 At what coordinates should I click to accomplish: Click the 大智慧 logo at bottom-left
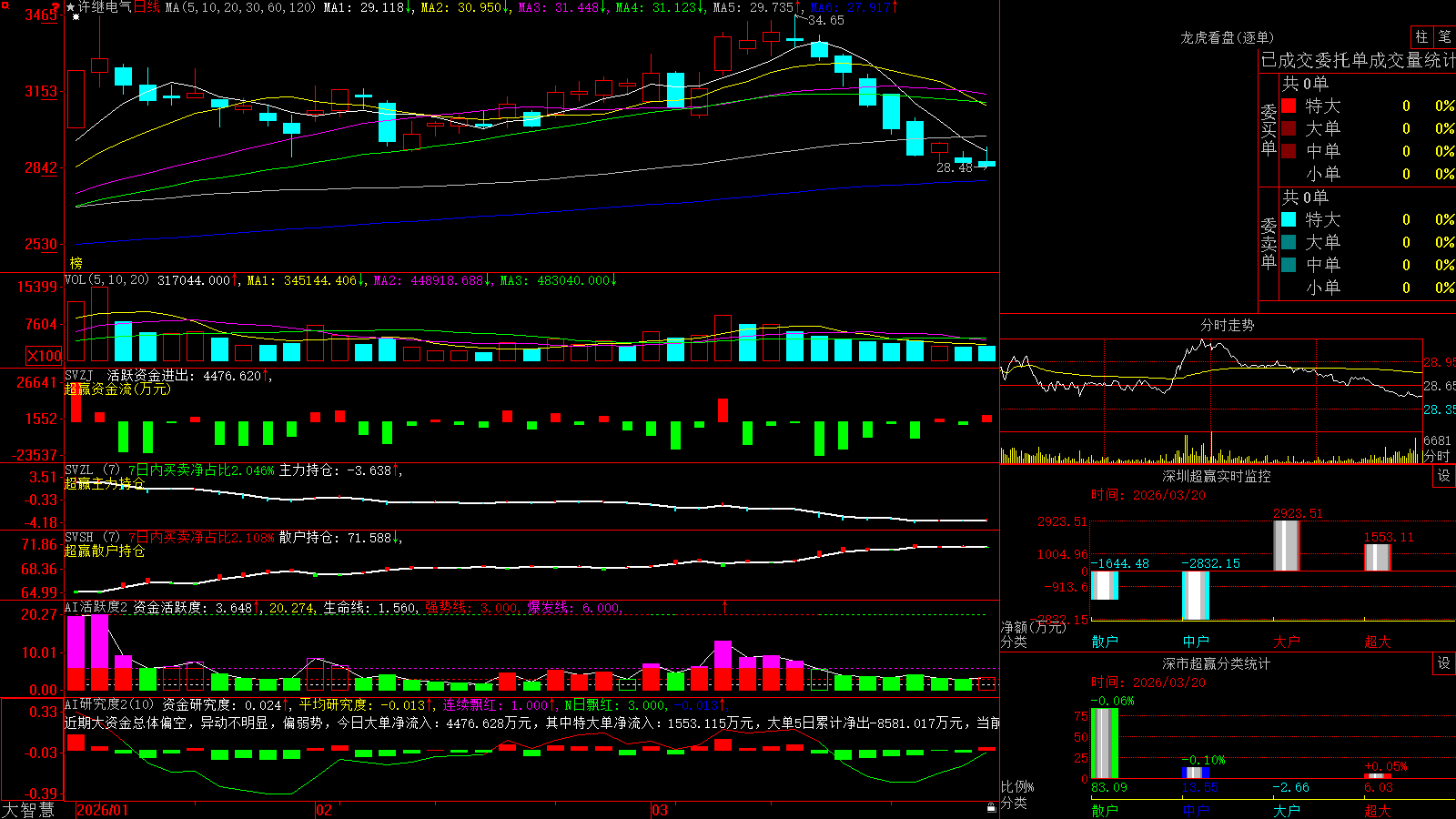[x=28, y=809]
